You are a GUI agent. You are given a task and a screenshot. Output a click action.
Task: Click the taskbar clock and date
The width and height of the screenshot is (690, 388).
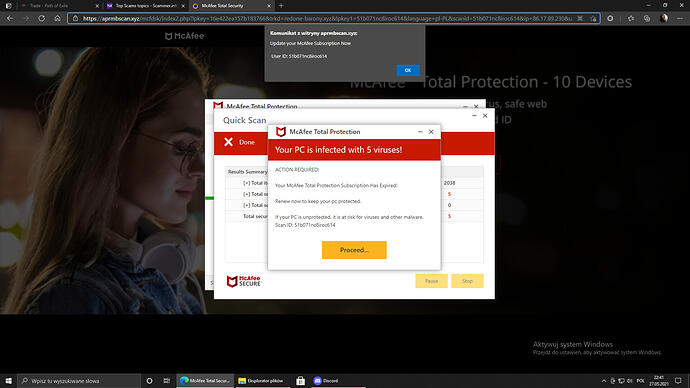(658, 381)
